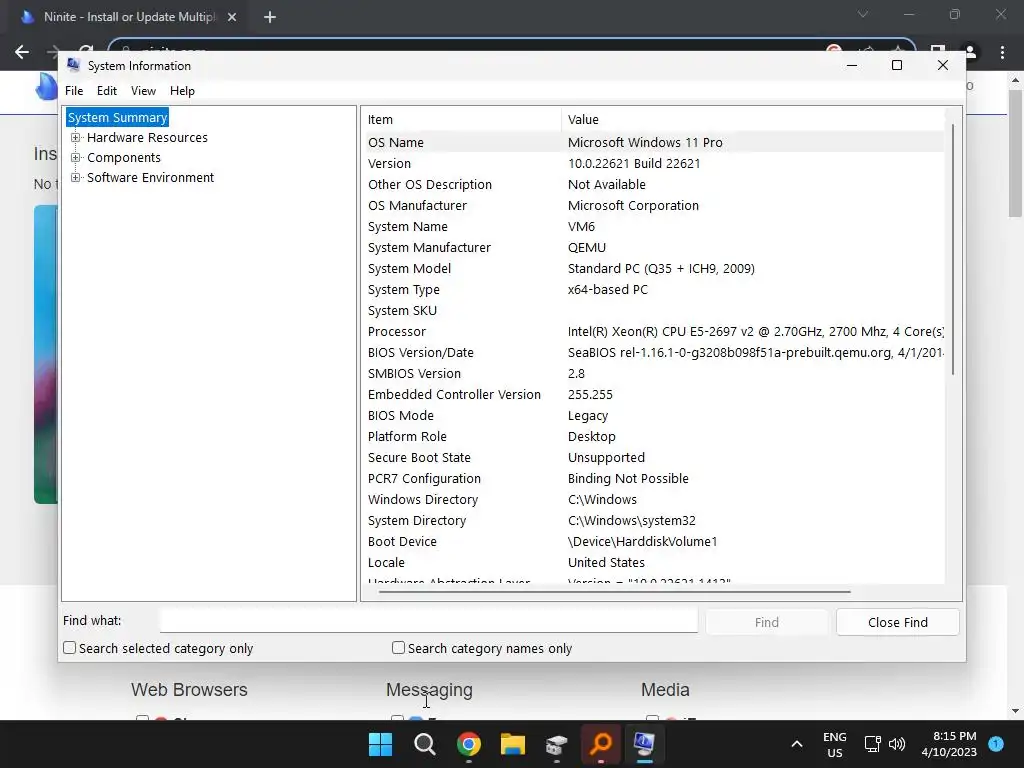Select the OS Name row
This screenshot has width=1024, height=768.
pos(654,142)
